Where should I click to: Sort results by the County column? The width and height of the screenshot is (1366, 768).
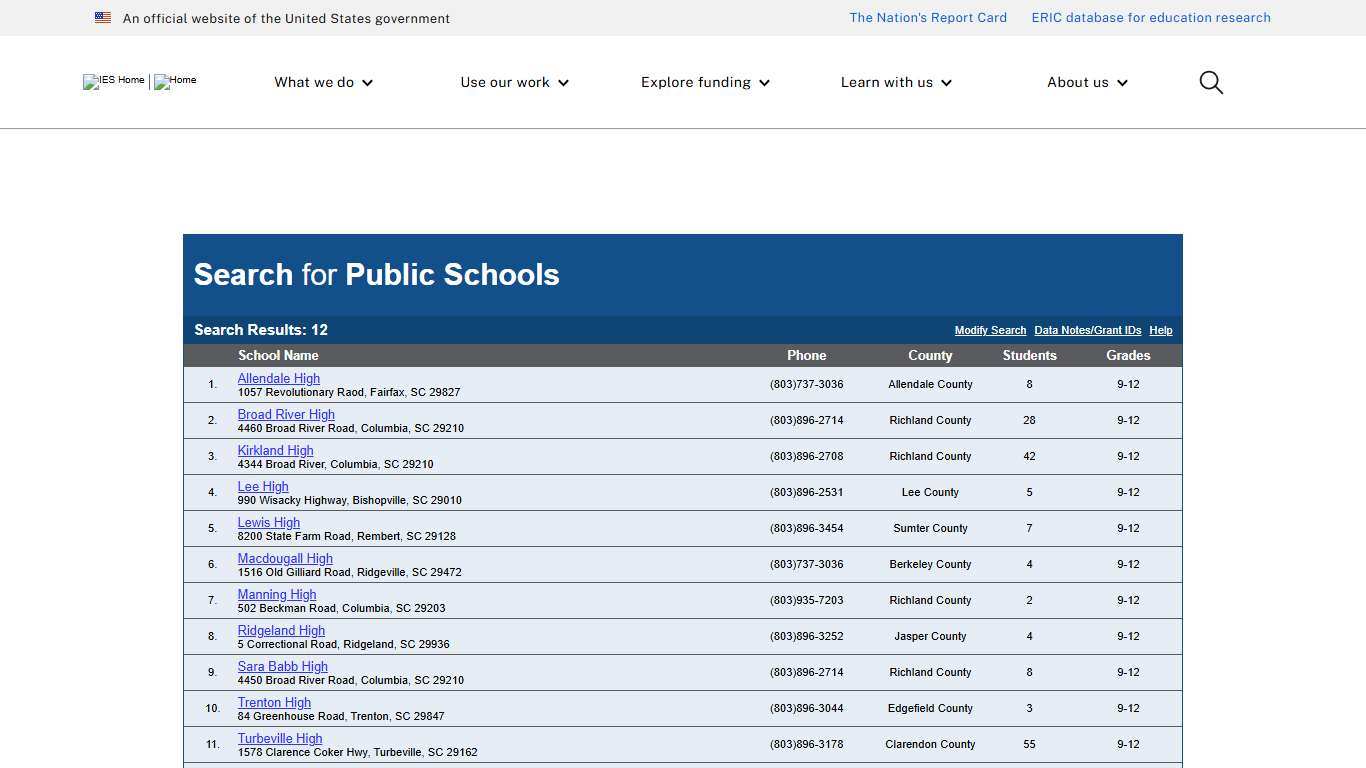[x=930, y=355]
